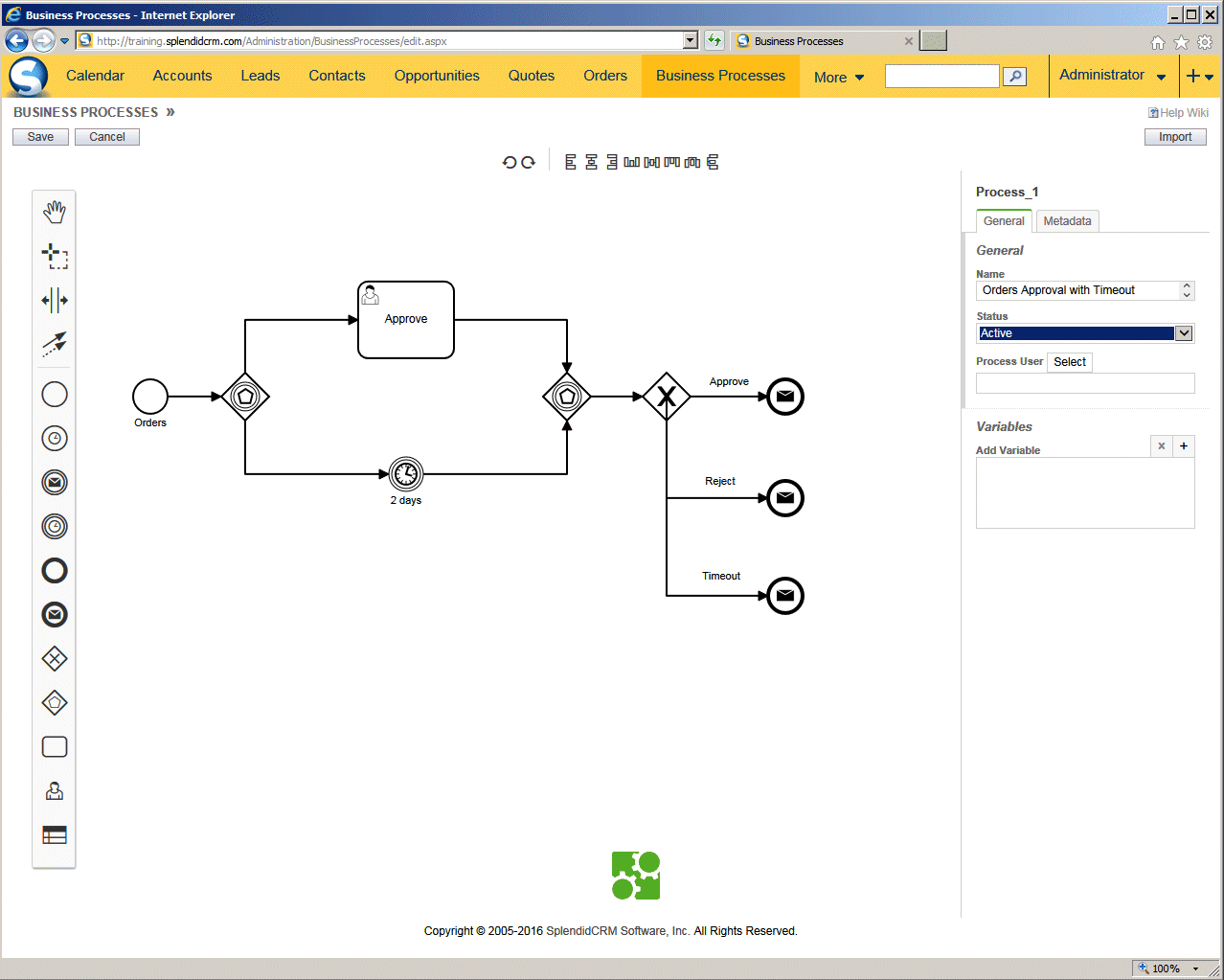Click the redo arrow above canvas
This screenshot has height=980, width=1224.
pyautogui.click(x=528, y=163)
